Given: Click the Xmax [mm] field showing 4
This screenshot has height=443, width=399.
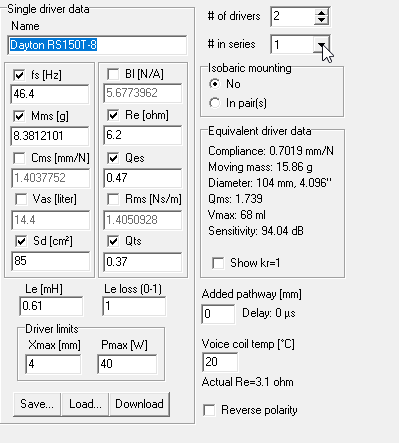Looking at the screenshot, I should [x=53, y=364].
